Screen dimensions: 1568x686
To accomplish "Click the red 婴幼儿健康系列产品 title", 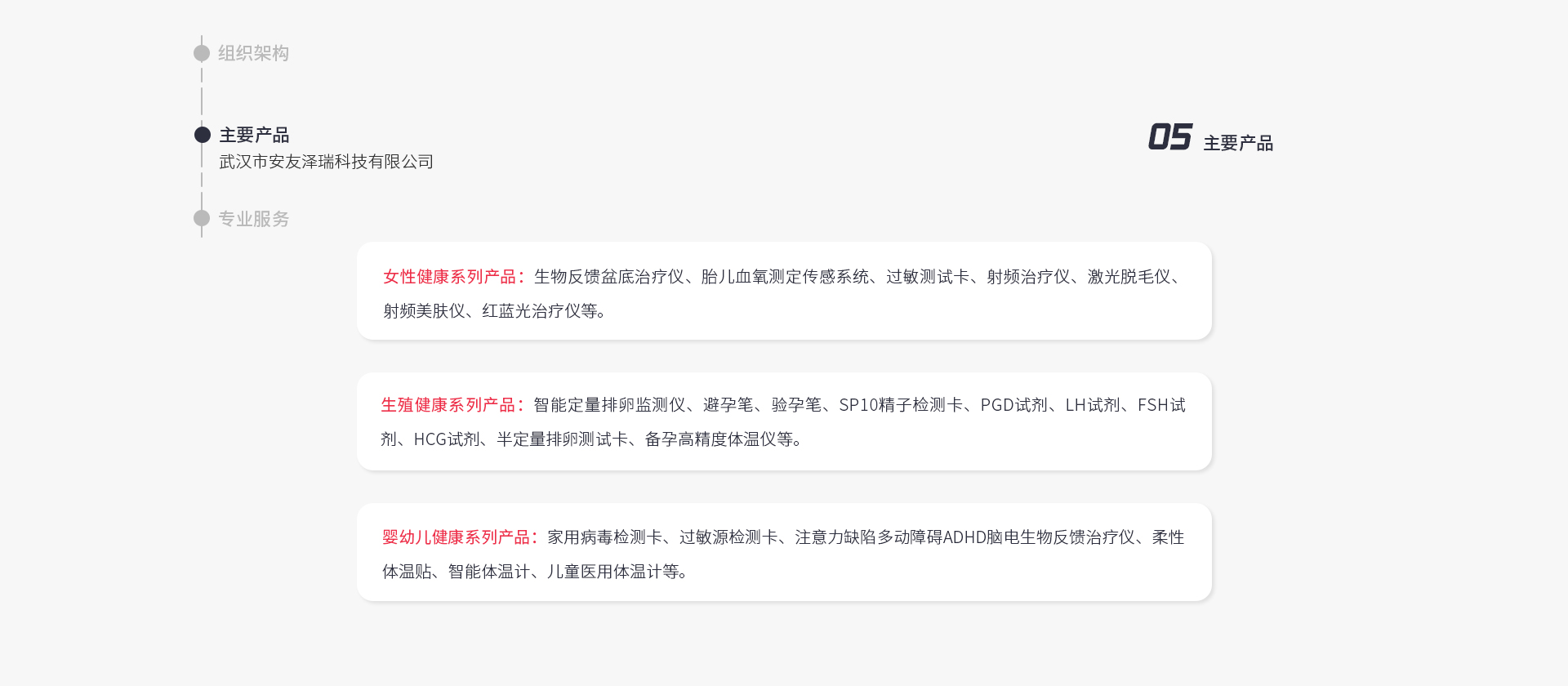I will pyautogui.click(x=456, y=537).
